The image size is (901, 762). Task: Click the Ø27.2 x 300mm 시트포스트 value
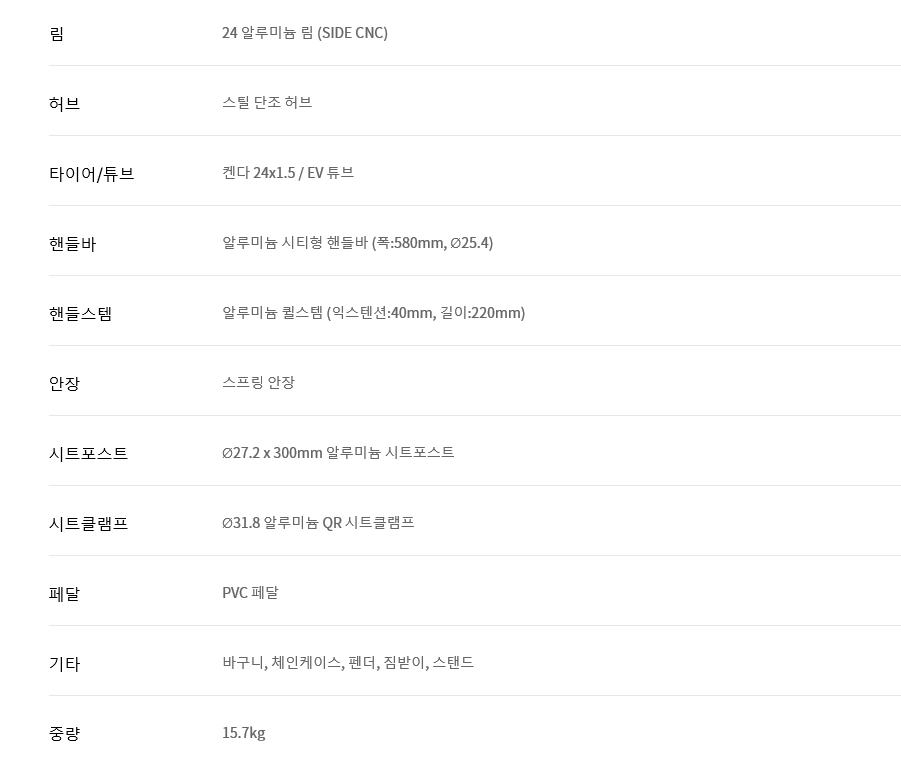(x=338, y=452)
